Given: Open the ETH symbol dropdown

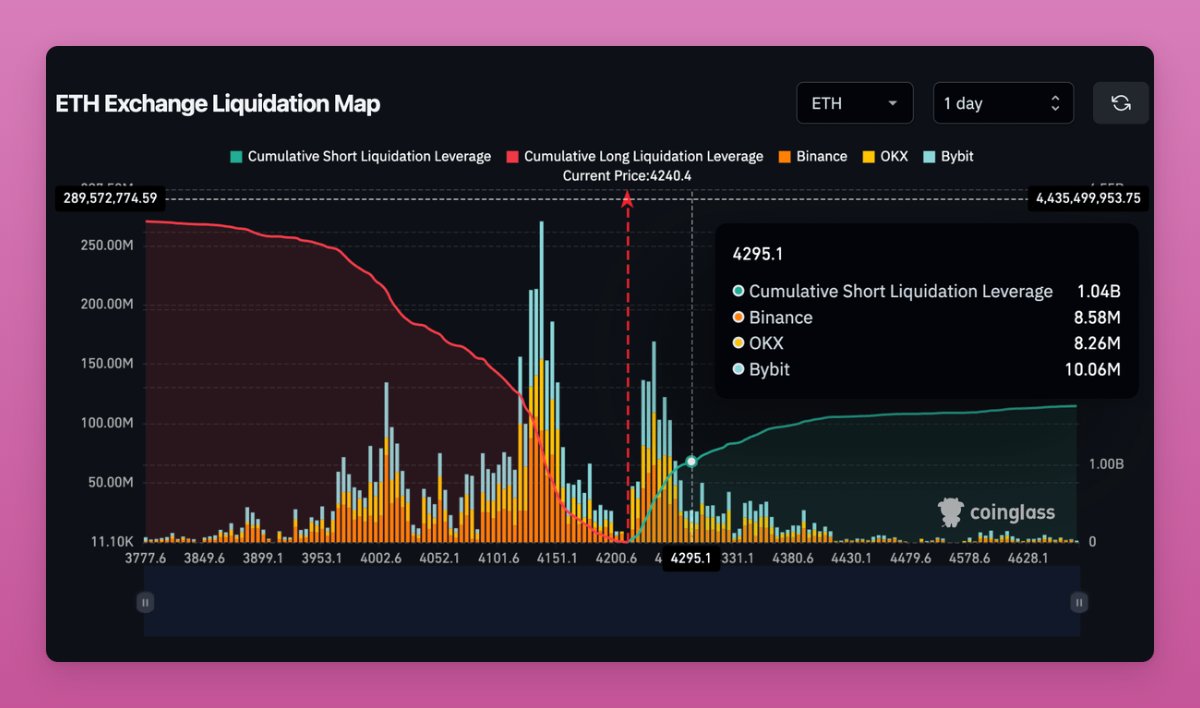Looking at the screenshot, I should (854, 102).
